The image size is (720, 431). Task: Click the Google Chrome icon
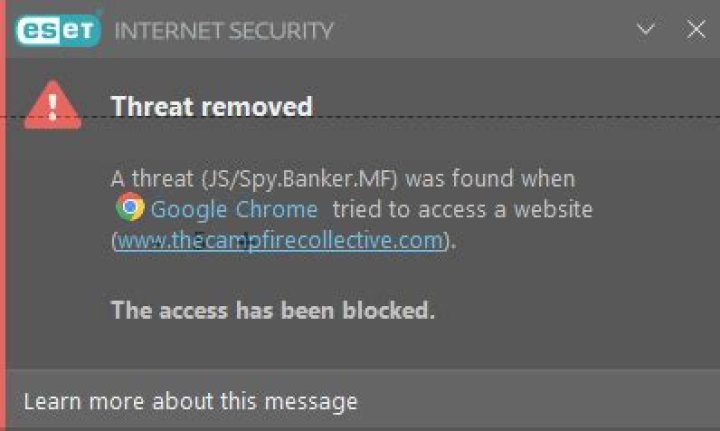point(129,209)
